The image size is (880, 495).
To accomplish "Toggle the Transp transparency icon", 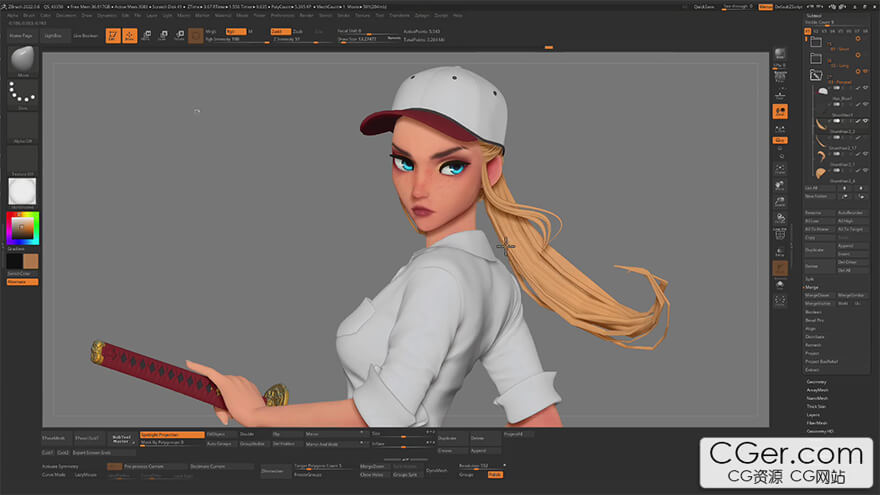I will tap(780, 251).
